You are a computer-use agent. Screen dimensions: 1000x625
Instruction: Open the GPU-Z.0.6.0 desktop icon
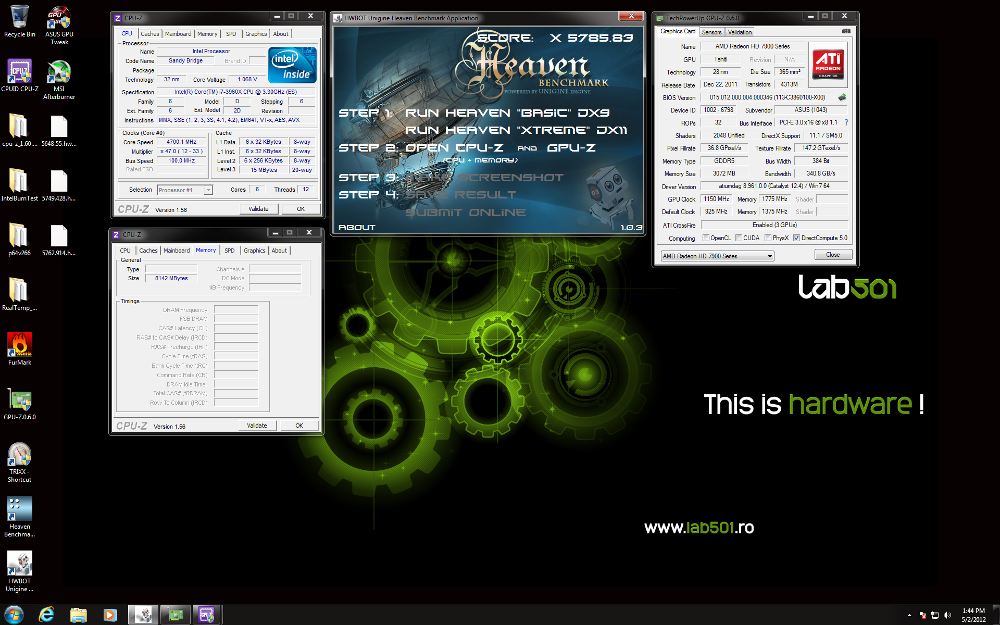(19, 404)
